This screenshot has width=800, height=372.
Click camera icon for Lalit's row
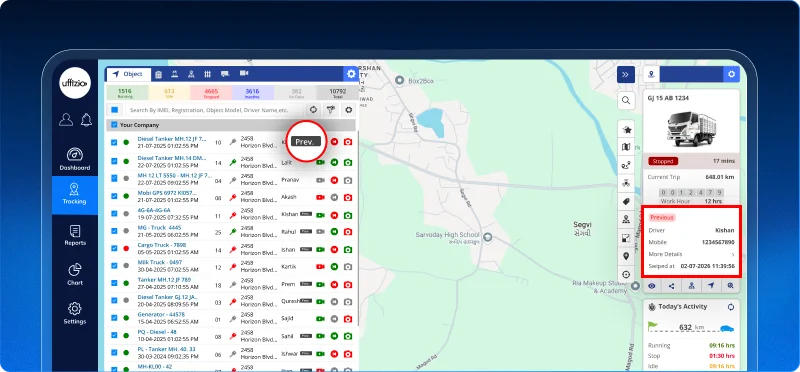[348, 162]
